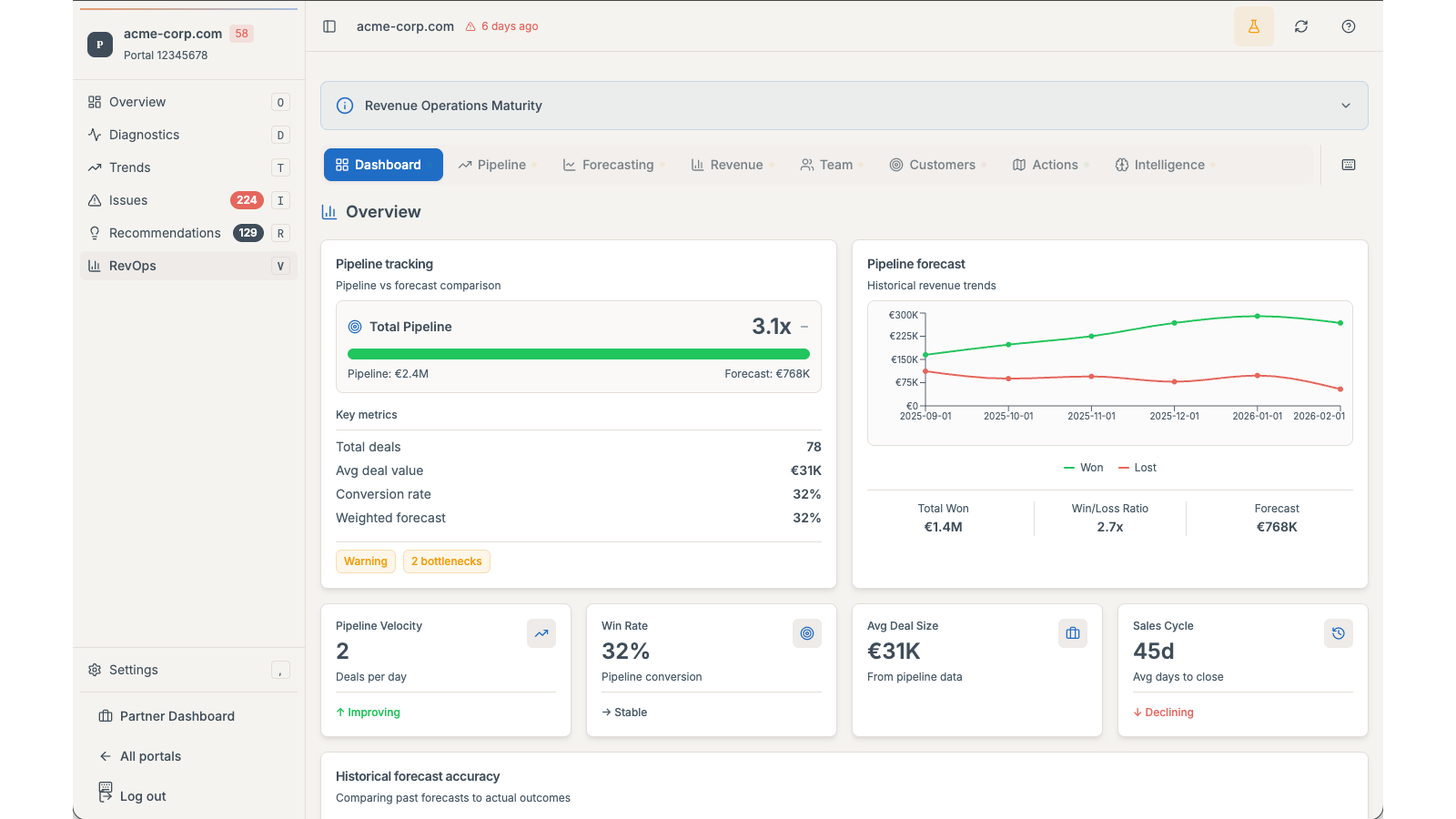Click the Overview heading chart icon
Viewport: 1456px width, 819px height.
329,212
